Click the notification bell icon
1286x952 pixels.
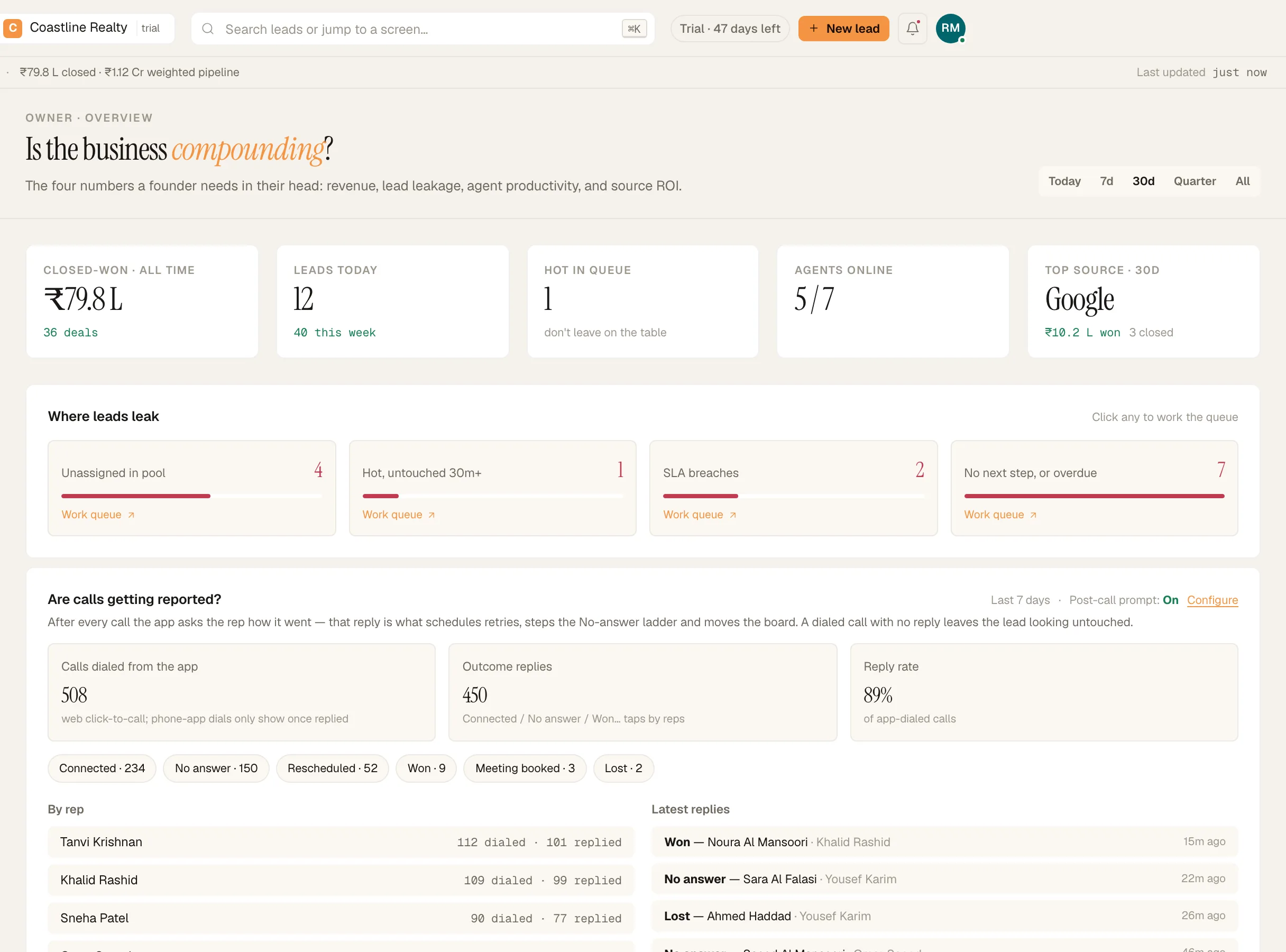click(912, 28)
